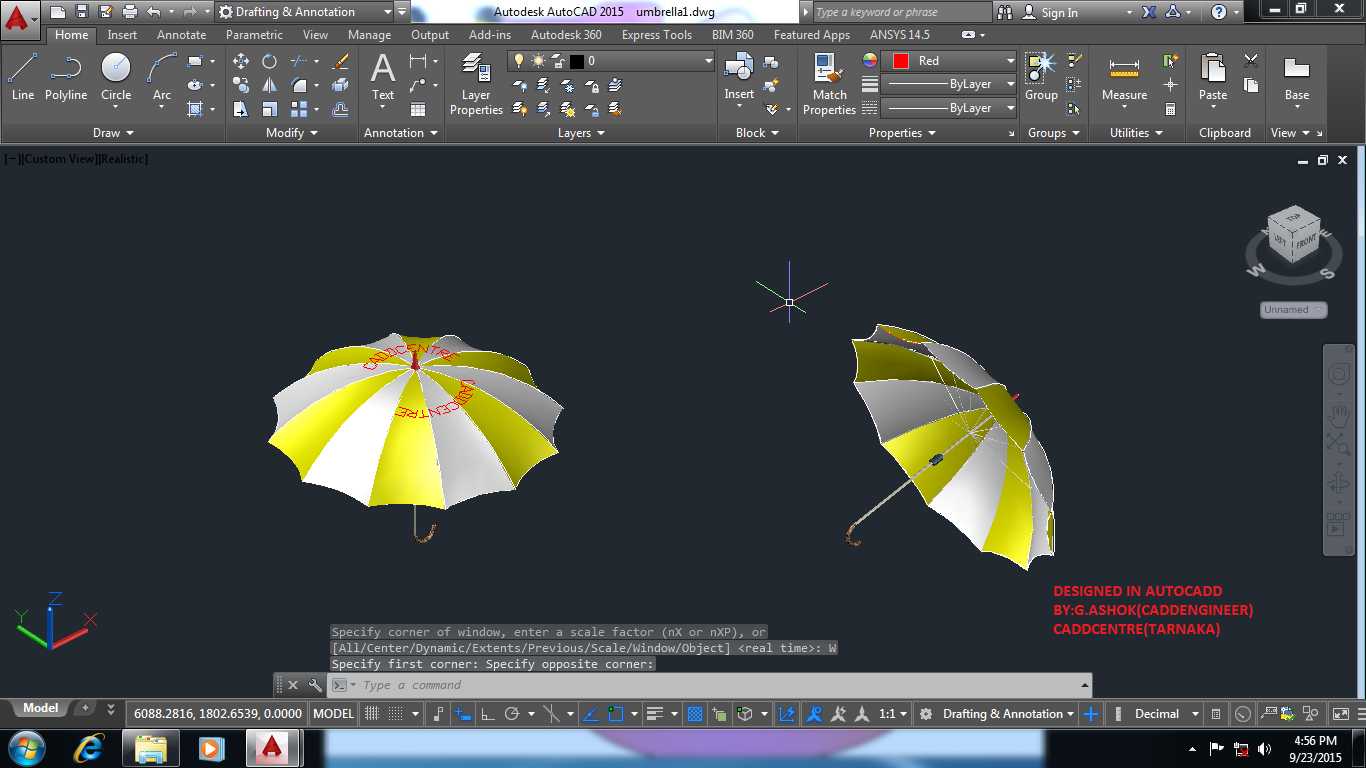Click the Offset tool icon

[340, 109]
